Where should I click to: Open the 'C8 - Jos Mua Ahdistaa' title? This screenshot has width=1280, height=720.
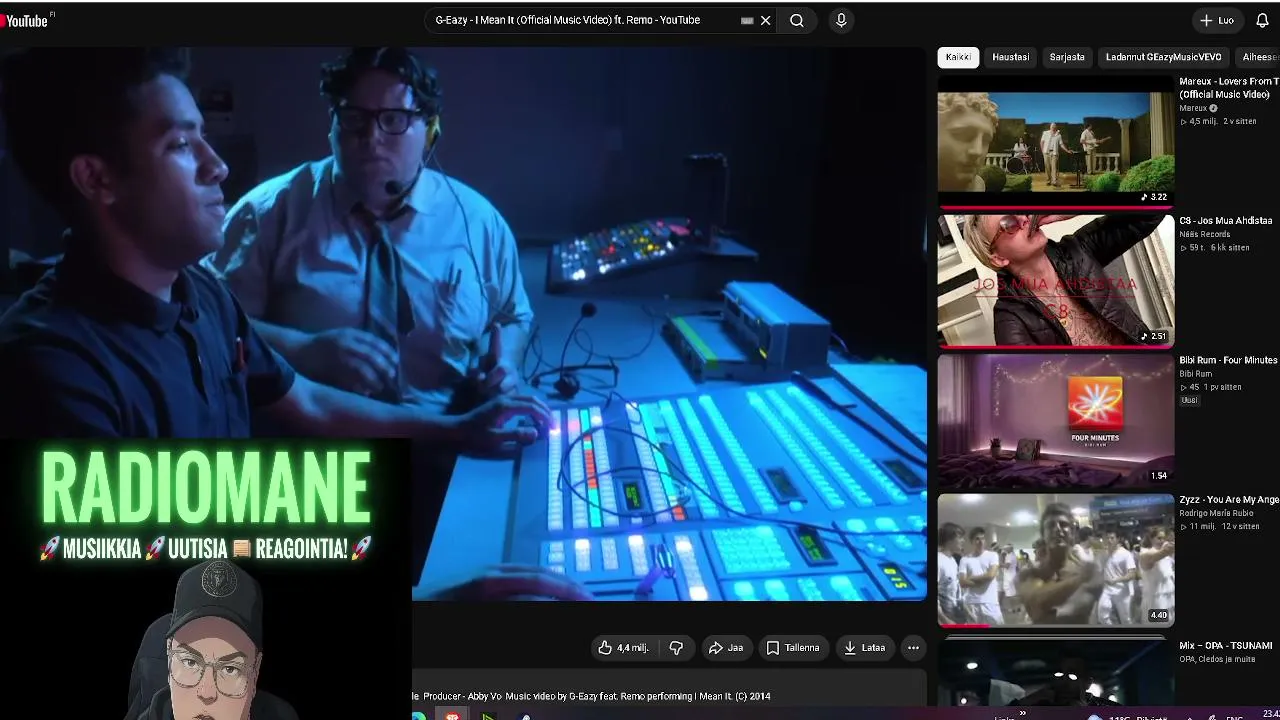[x=1226, y=221]
